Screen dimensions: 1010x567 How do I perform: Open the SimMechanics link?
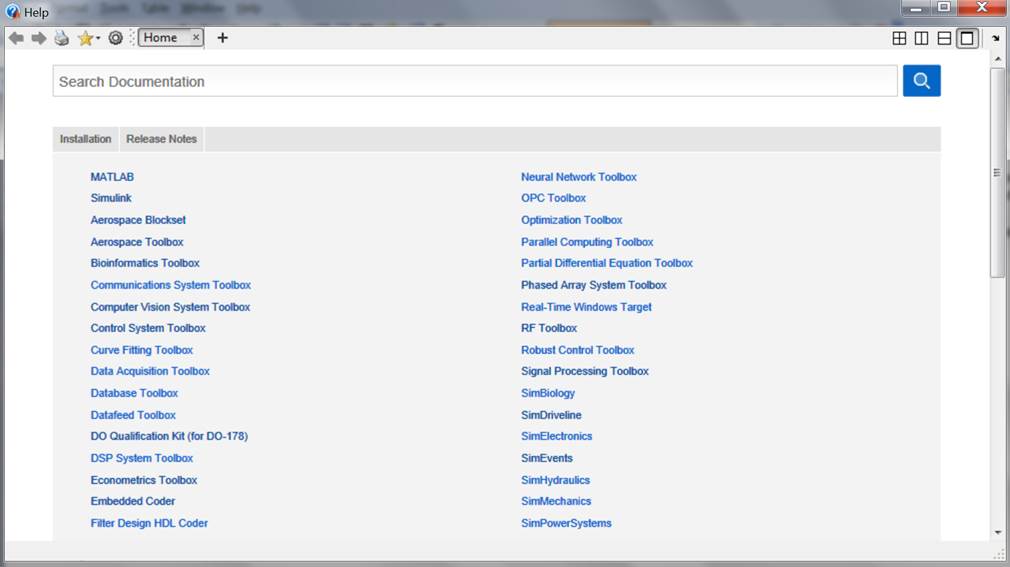click(x=556, y=501)
